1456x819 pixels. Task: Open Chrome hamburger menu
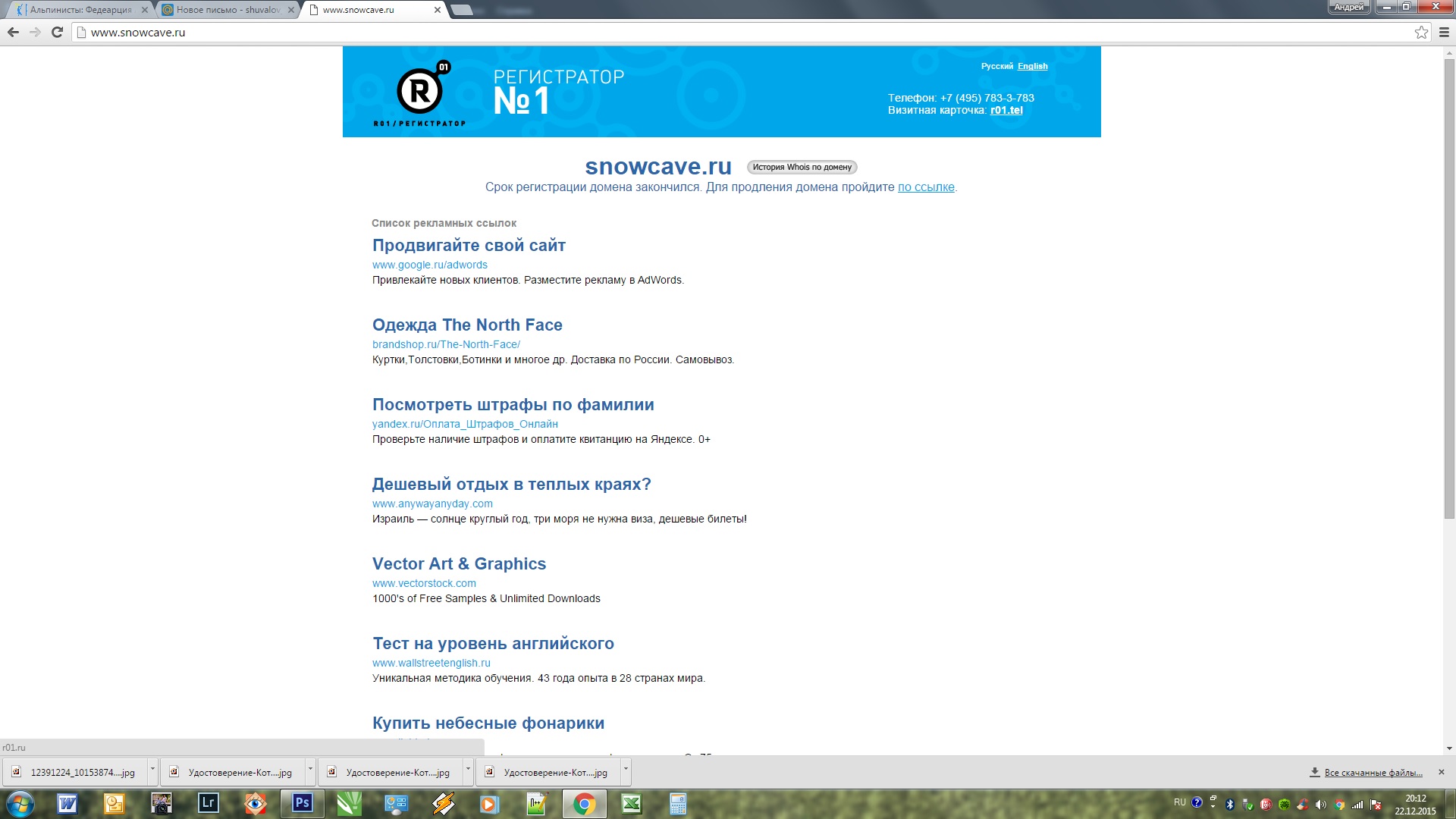1444,32
